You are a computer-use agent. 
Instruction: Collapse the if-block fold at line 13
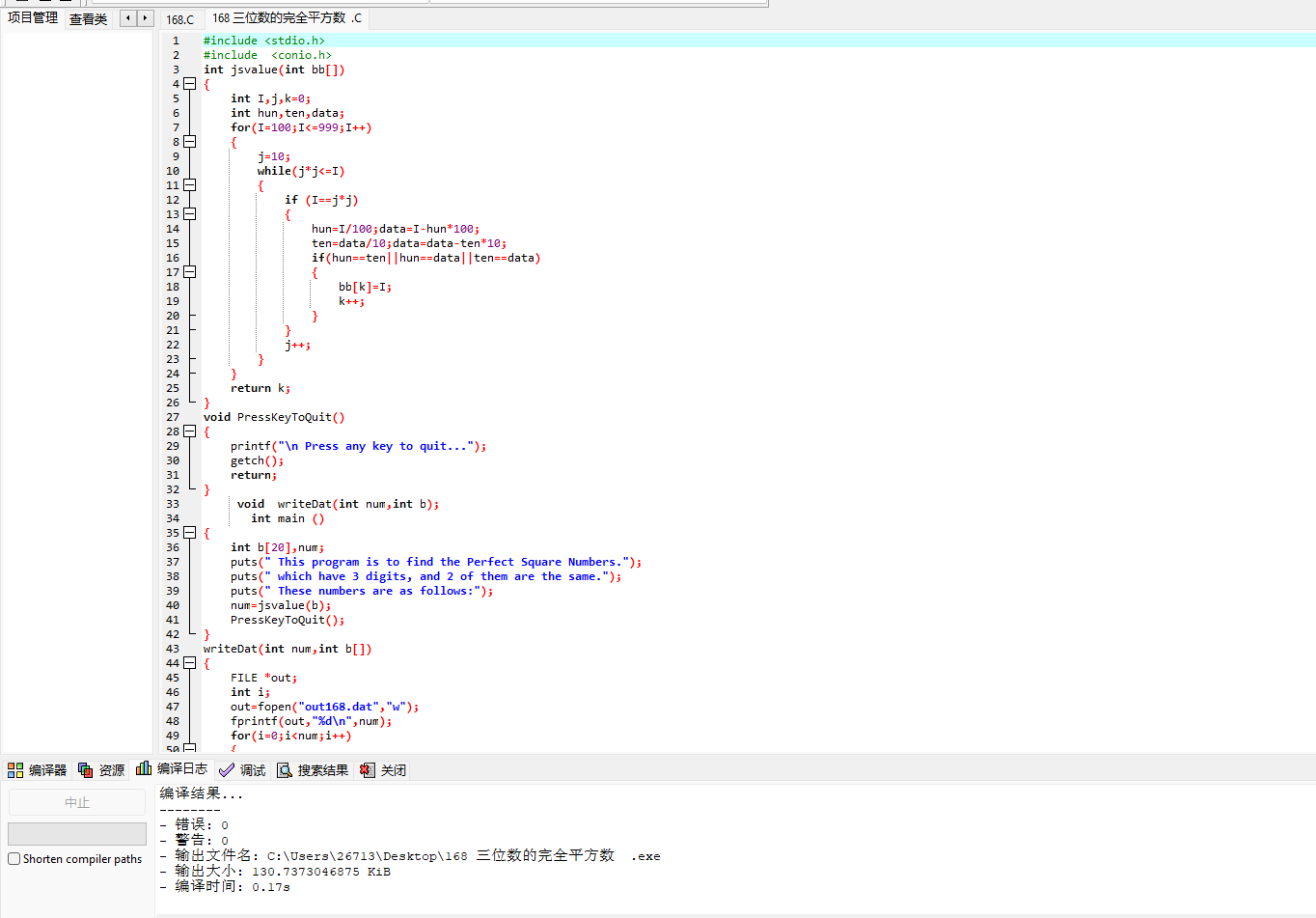click(190, 214)
